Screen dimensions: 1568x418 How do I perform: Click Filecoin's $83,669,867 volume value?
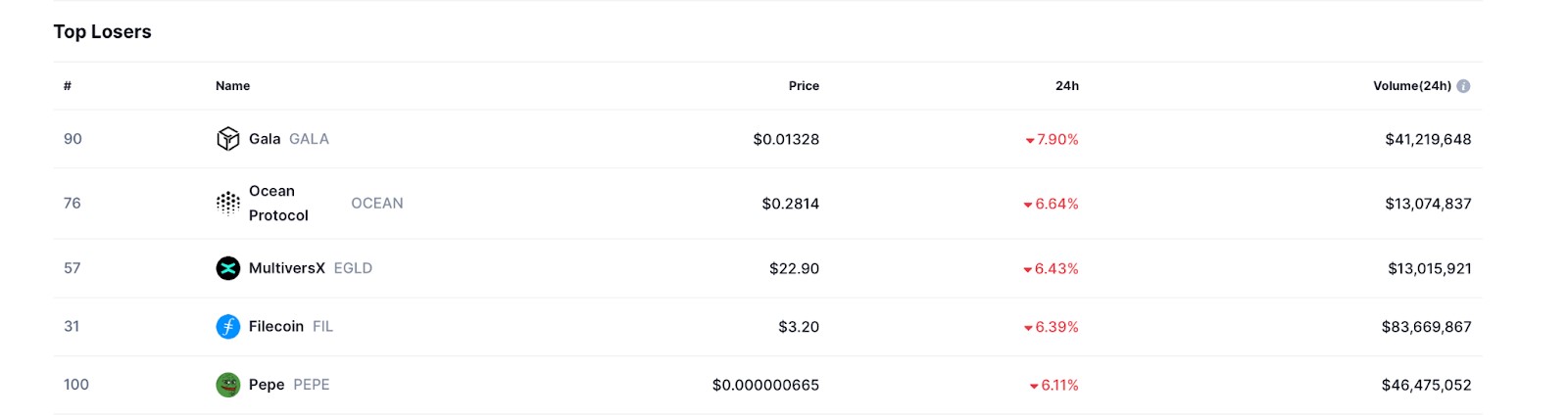(x=1426, y=327)
